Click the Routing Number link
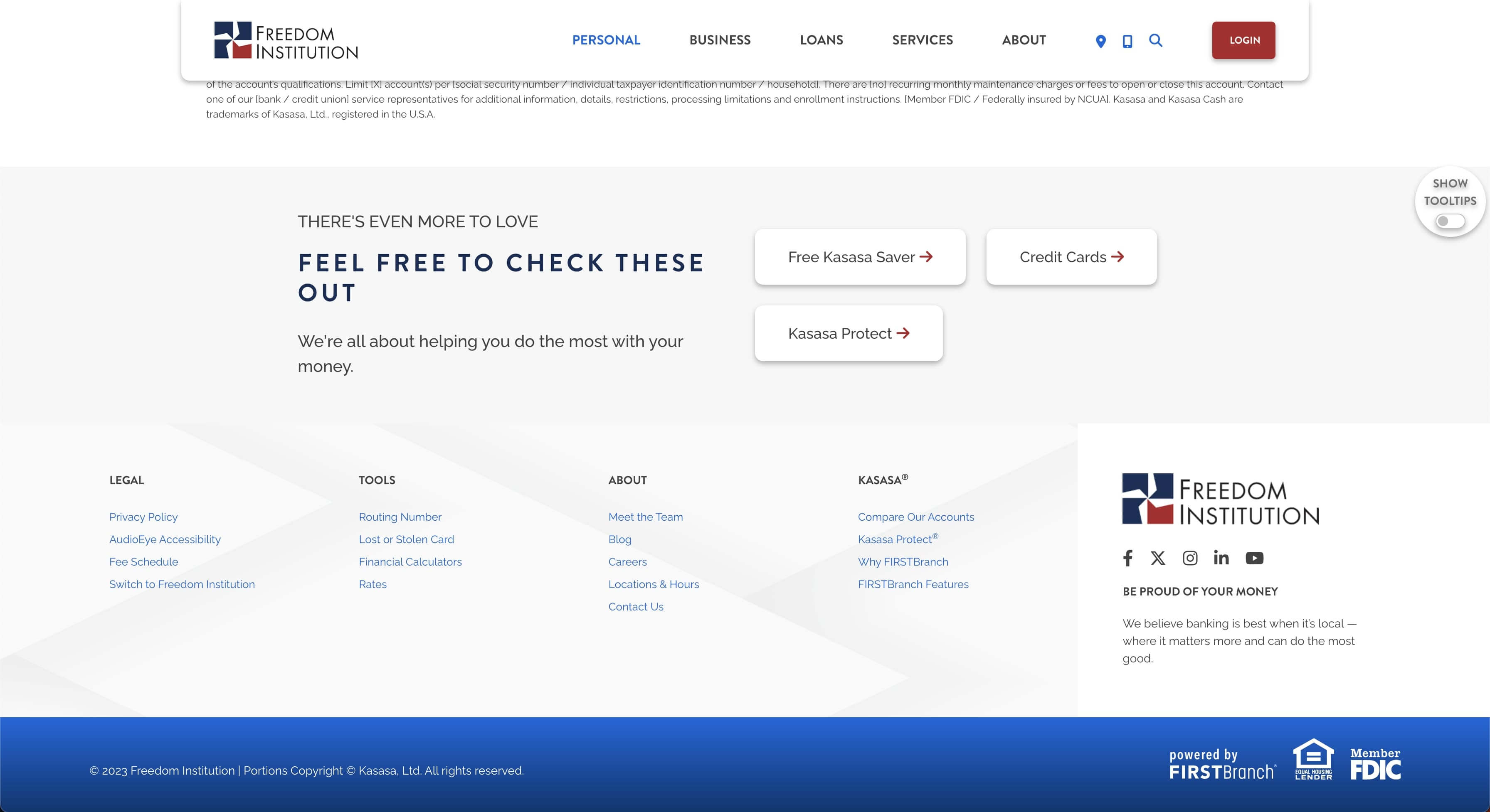 pos(400,517)
